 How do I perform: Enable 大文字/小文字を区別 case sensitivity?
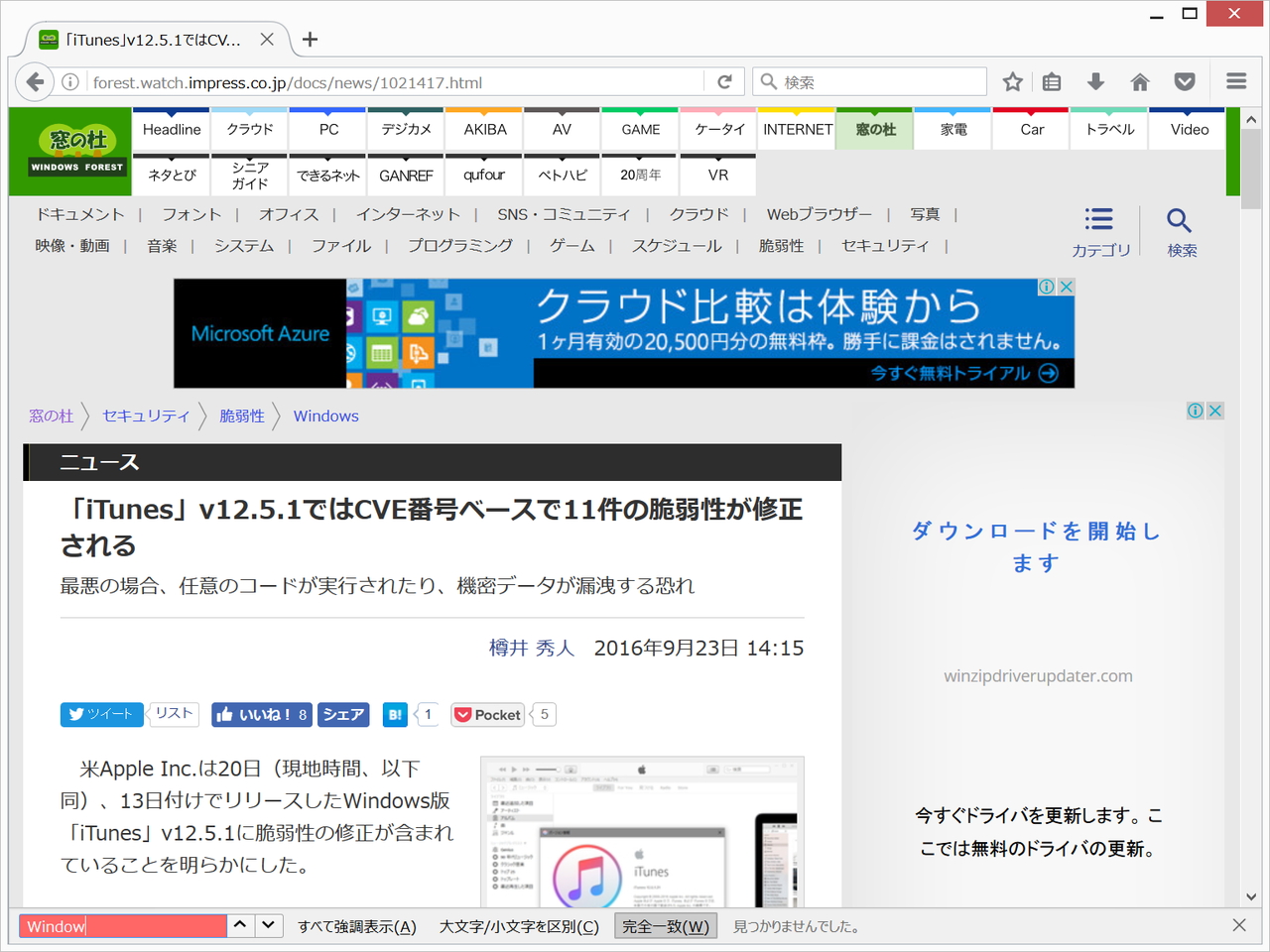[x=518, y=925]
